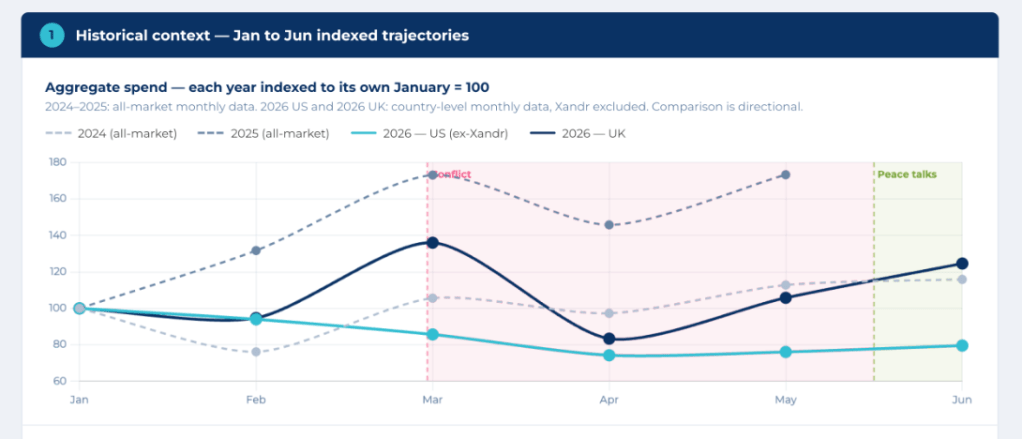The height and width of the screenshot is (439, 1022).
Task: Click the 2026 UK March peak data point
Action: click(432, 242)
